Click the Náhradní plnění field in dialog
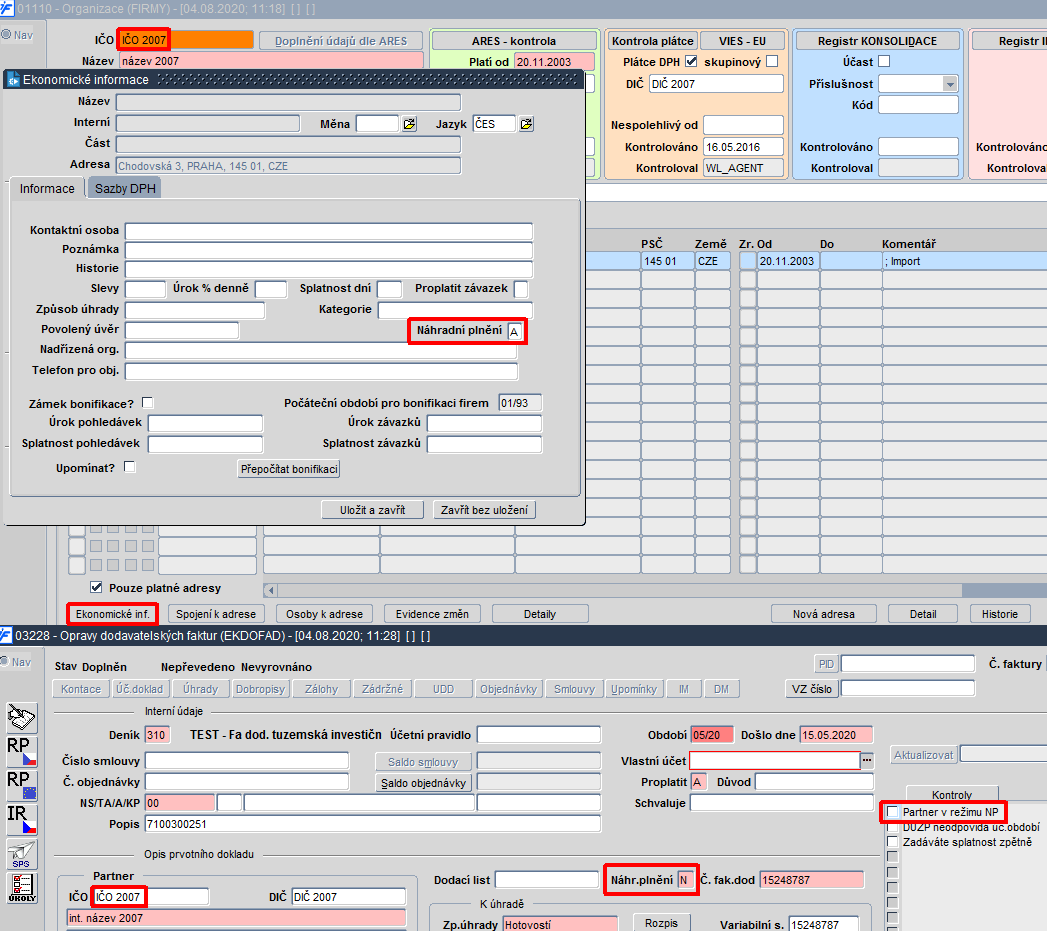1047x931 pixels. point(514,331)
